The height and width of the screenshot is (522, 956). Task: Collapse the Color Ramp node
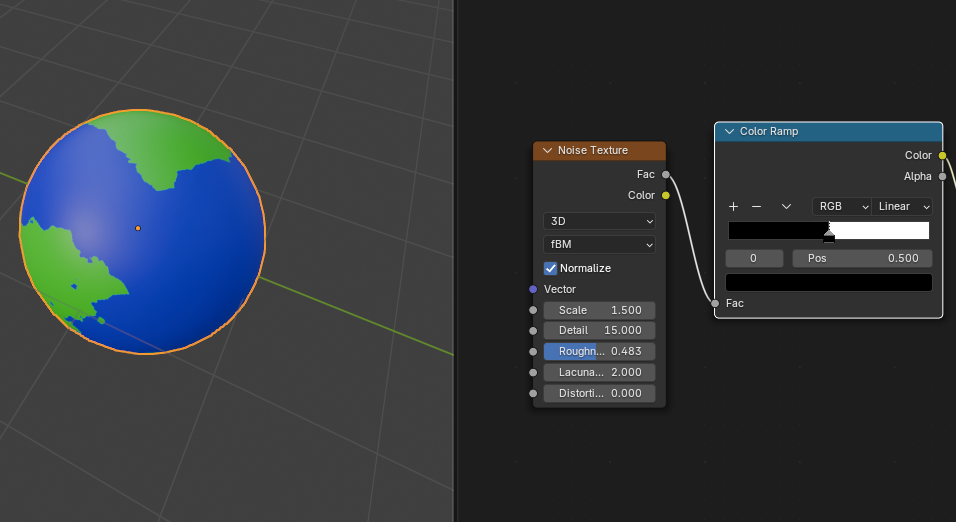[729, 131]
